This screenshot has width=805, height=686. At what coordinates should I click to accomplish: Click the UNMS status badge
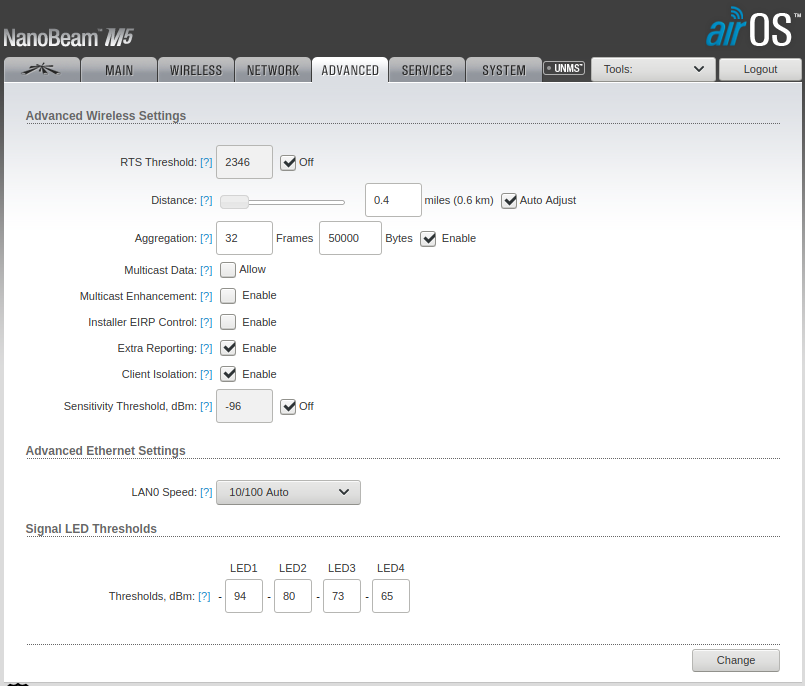564,68
